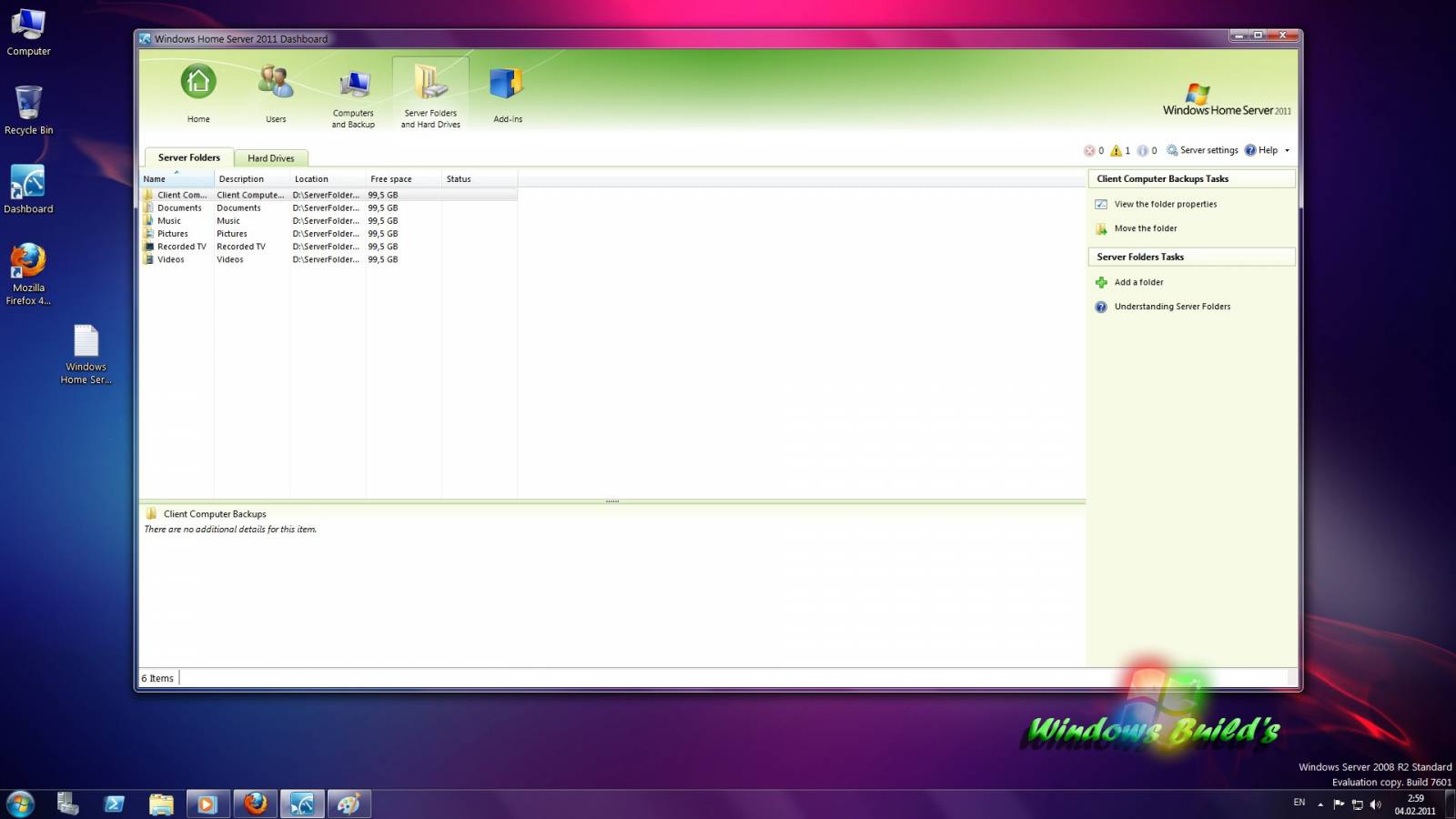Open the Help menu
Screen dimensions: 1456x819
pos(1261,150)
